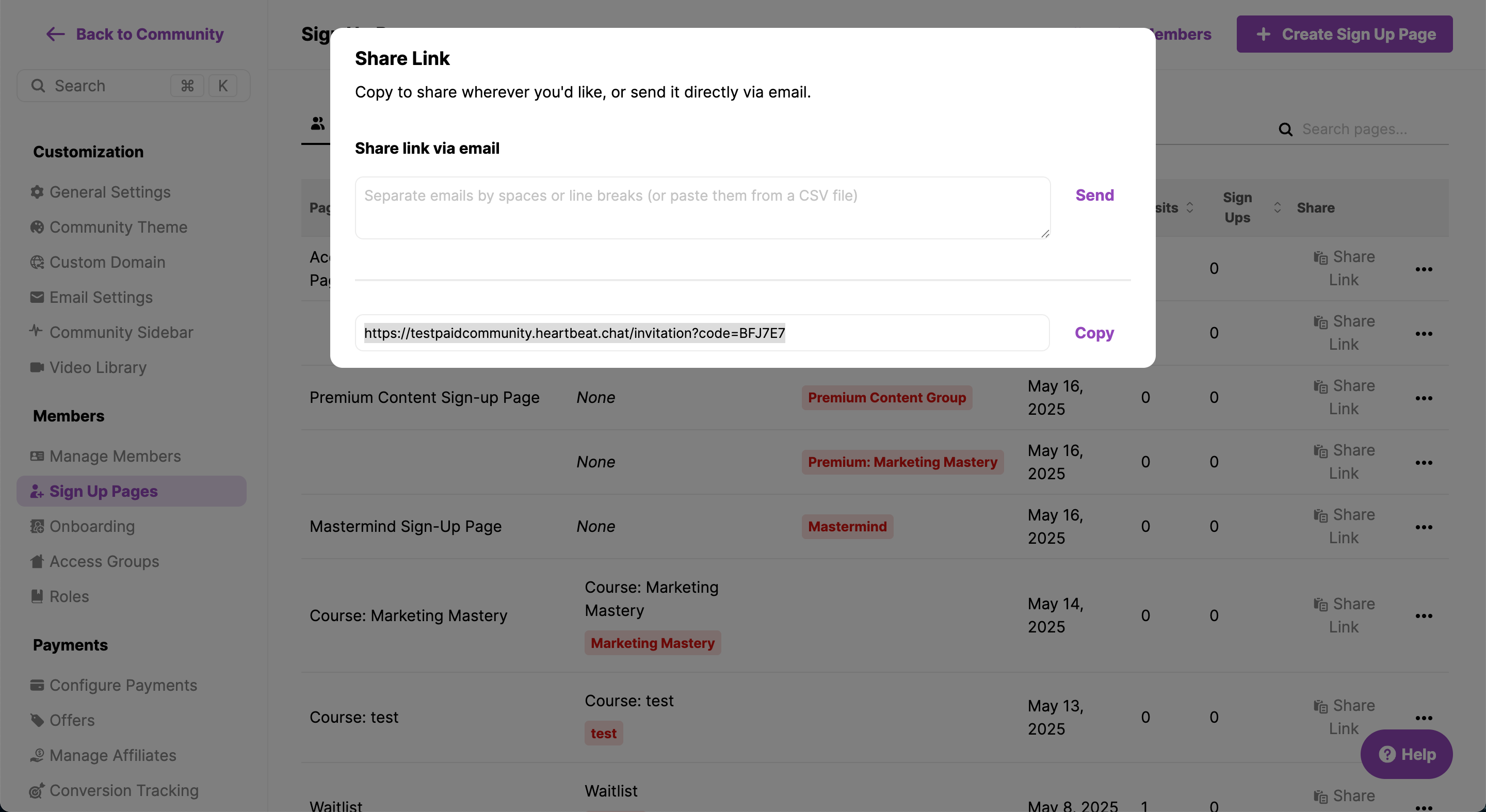1486x812 pixels.
Task: Open three-dot menu for Premium Content Sign-up Page
Action: coord(1424,398)
